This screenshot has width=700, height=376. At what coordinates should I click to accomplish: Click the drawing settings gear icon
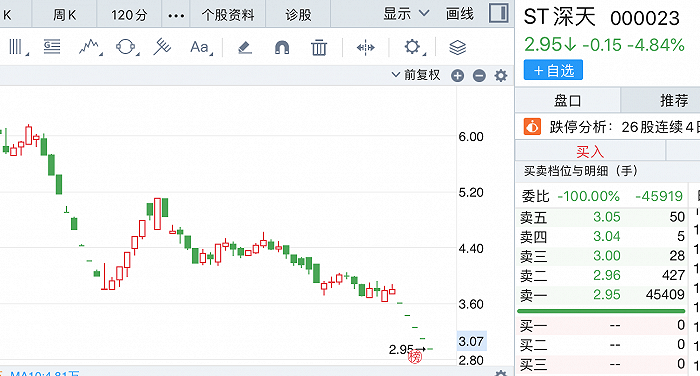pos(413,47)
